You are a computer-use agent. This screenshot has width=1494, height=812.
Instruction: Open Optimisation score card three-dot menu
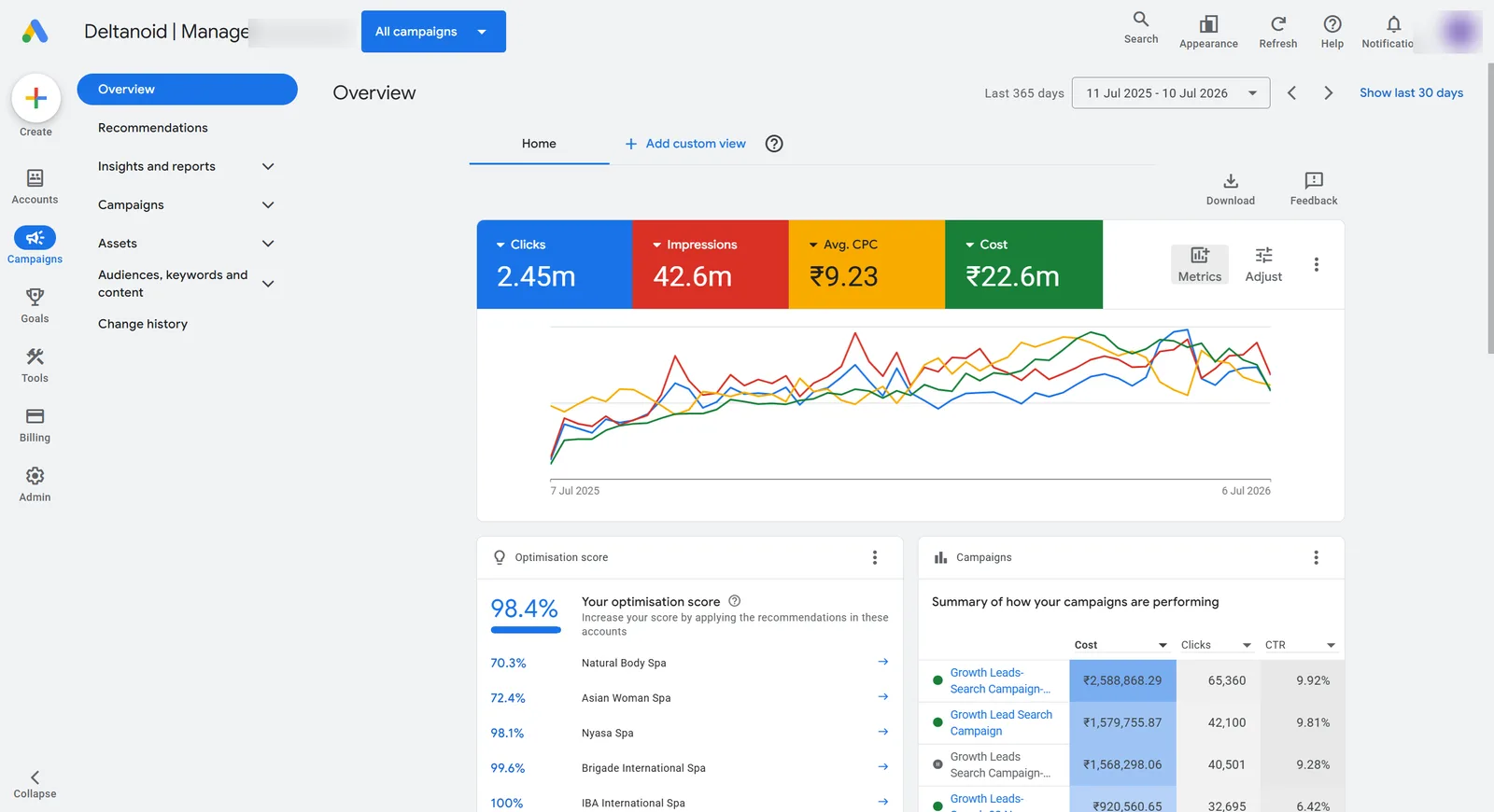click(875, 557)
